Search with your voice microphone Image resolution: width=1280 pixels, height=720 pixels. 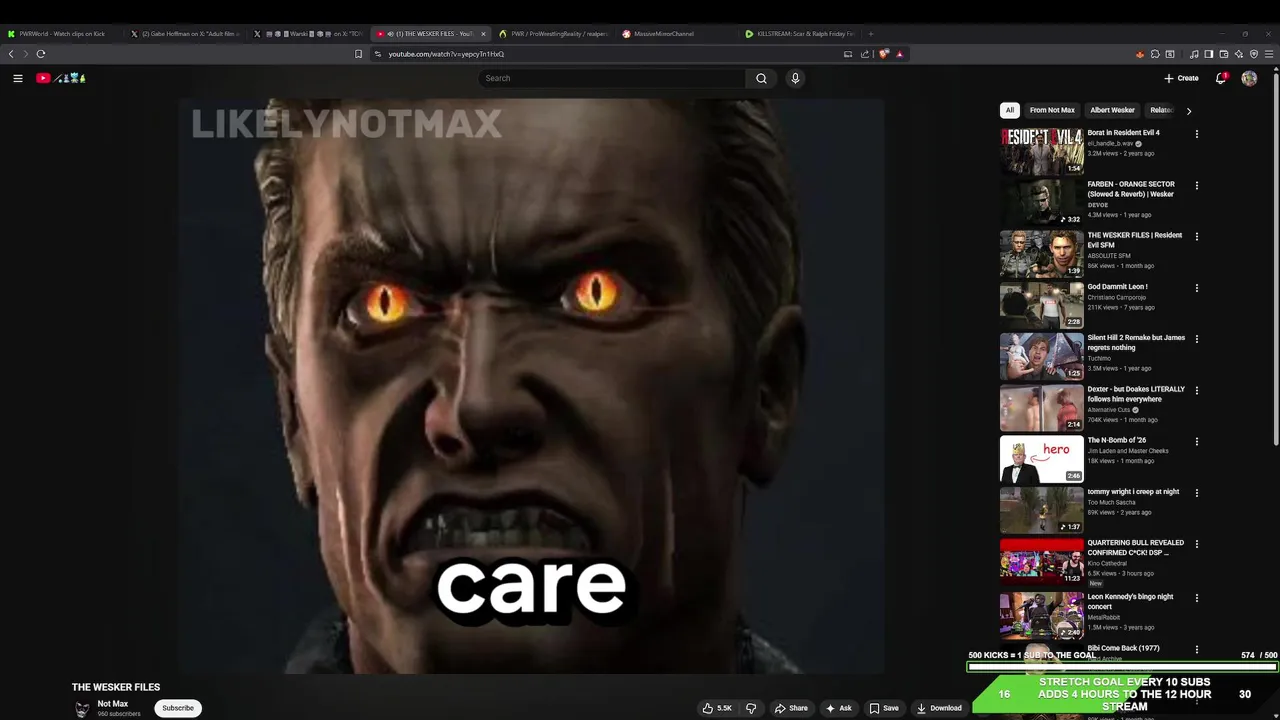(x=795, y=78)
